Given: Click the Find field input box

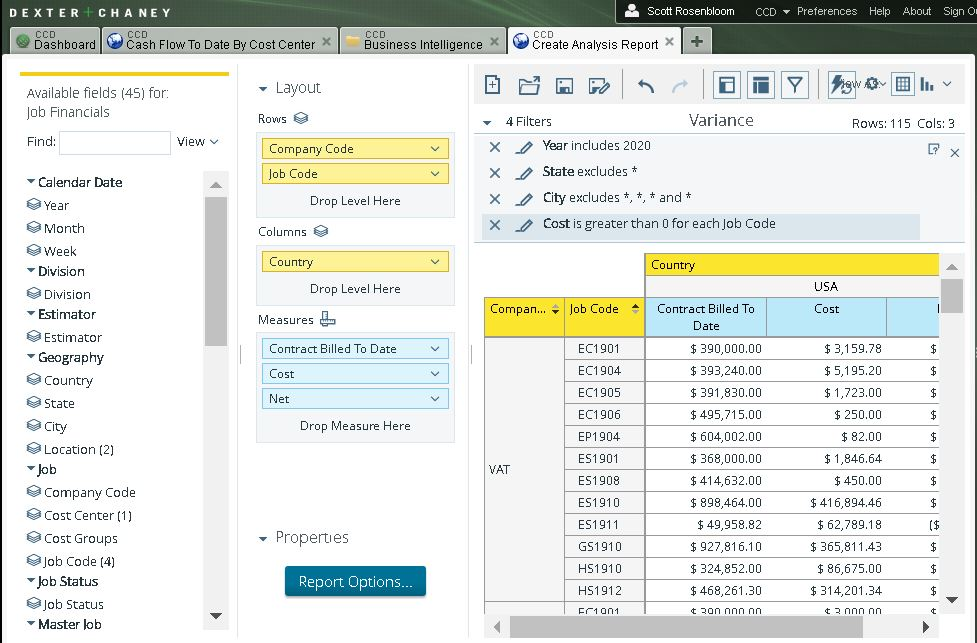Looking at the screenshot, I should click(115, 143).
